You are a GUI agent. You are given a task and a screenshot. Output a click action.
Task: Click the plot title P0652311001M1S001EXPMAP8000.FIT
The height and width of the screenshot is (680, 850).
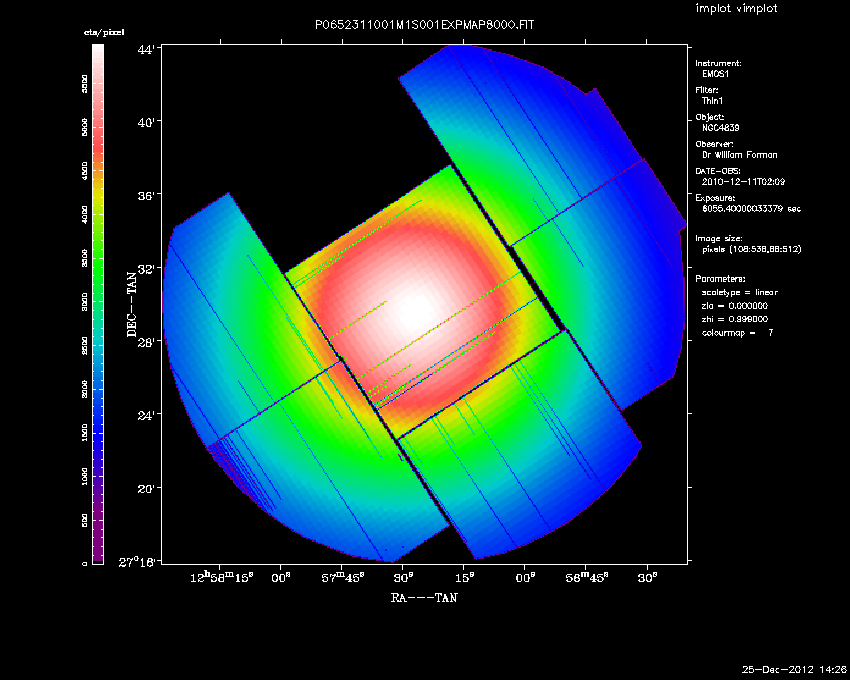(x=424, y=25)
